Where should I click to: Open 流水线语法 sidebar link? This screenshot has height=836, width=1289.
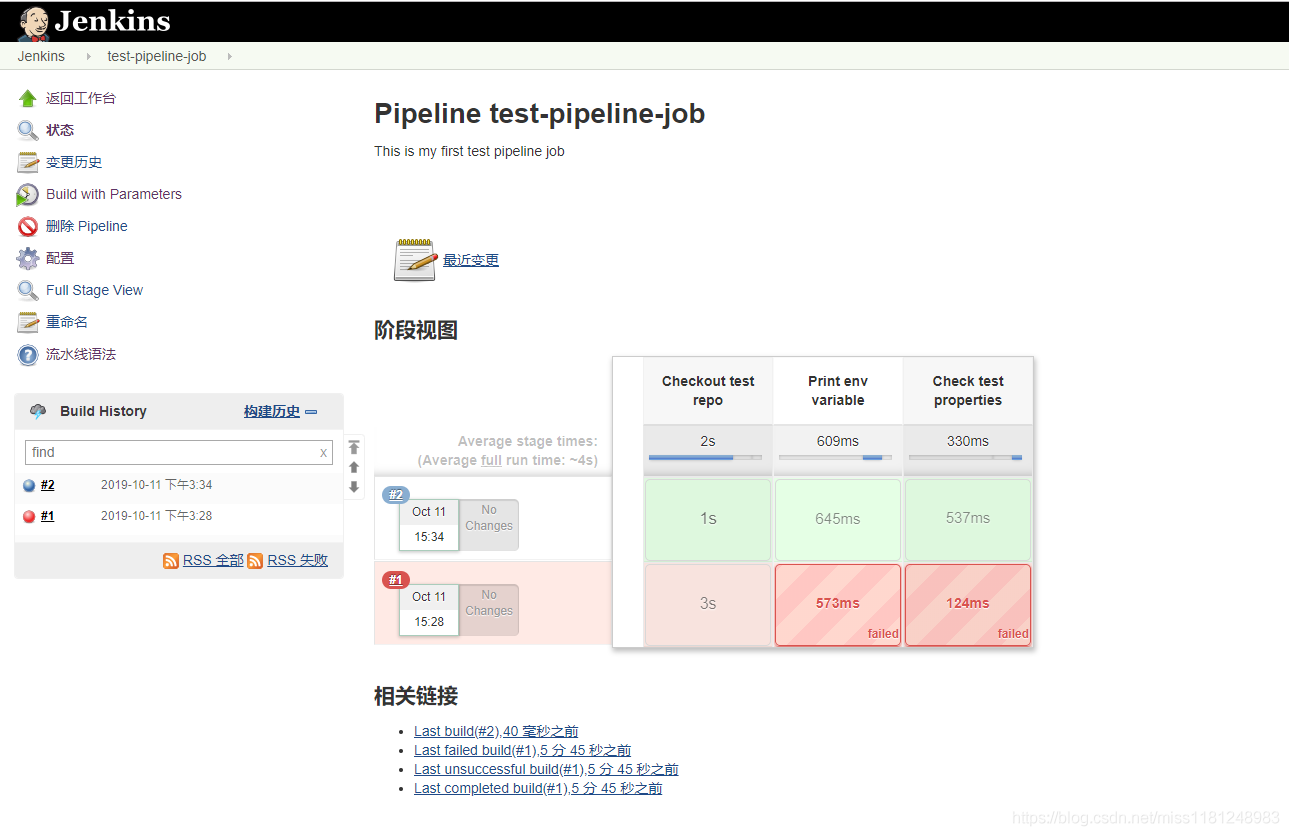point(81,354)
